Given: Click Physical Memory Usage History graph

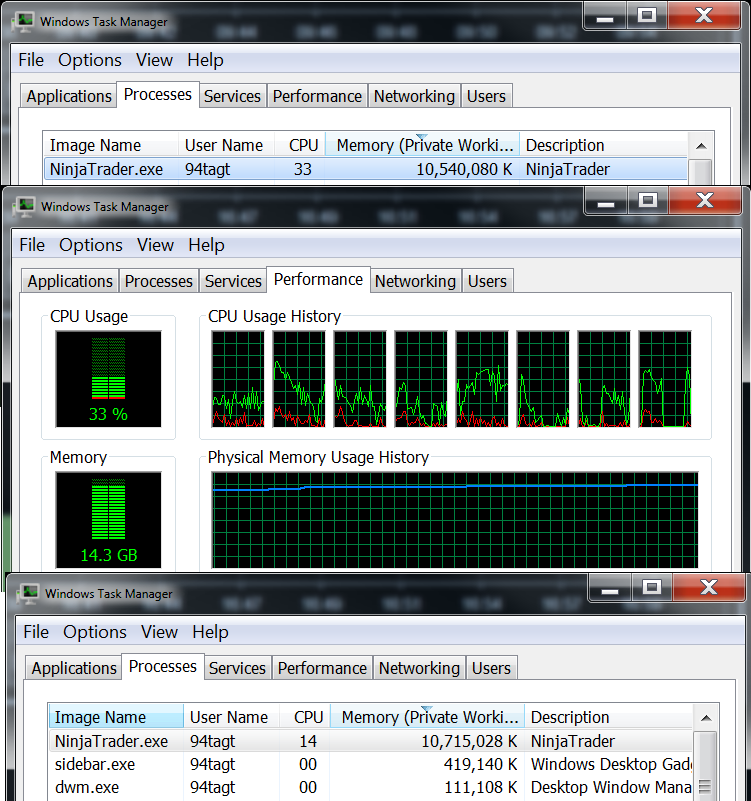Looking at the screenshot, I should coord(455,520).
